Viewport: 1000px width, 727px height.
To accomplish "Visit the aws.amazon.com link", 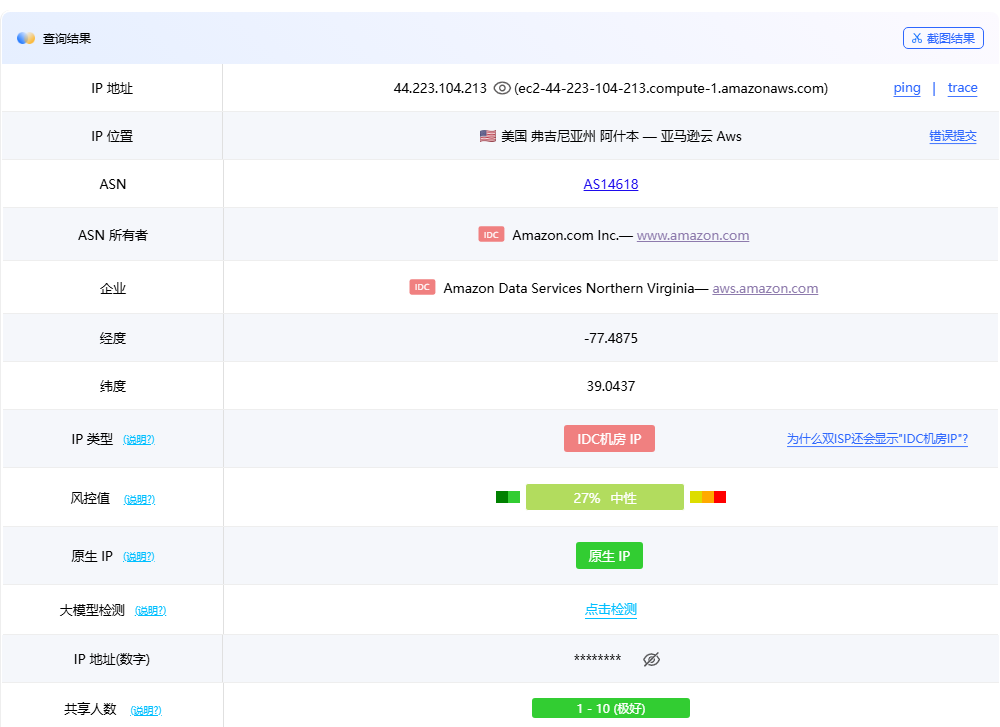I will [x=765, y=289].
